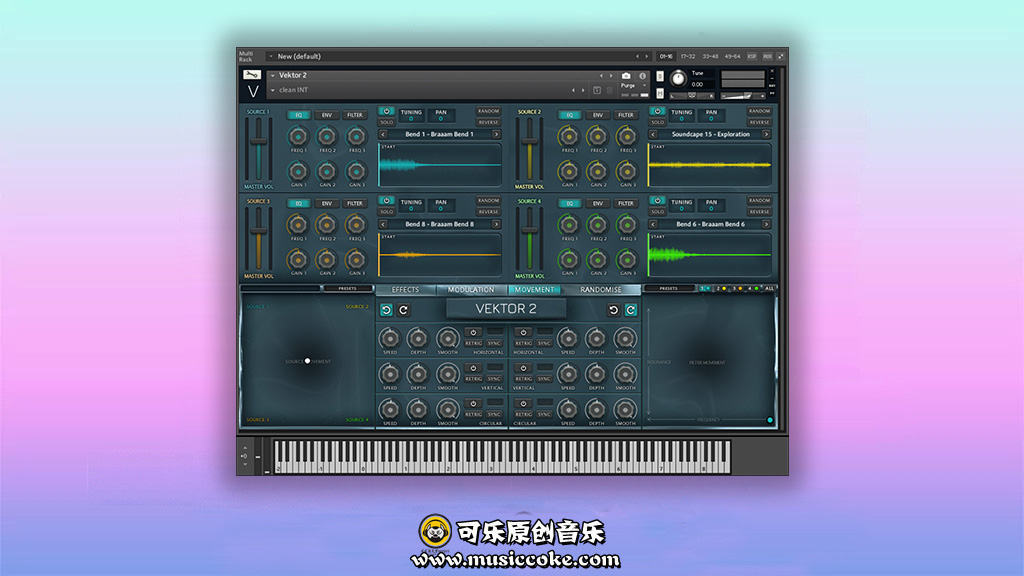This screenshot has height=576, width=1024.
Task: Select the ALL filter source button
Action: pyautogui.click(x=769, y=288)
